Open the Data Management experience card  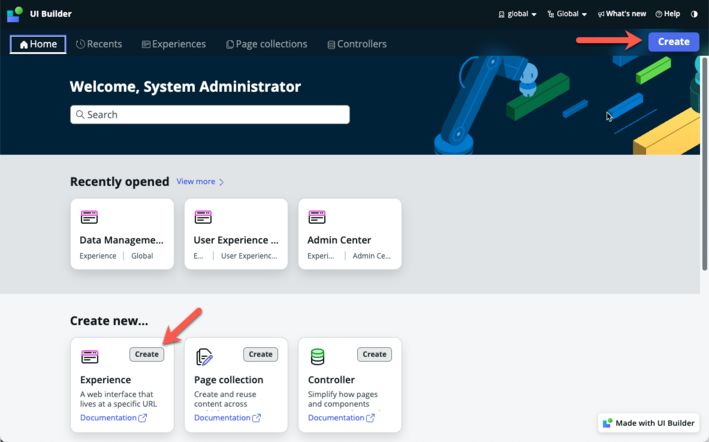pyautogui.click(x=122, y=234)
